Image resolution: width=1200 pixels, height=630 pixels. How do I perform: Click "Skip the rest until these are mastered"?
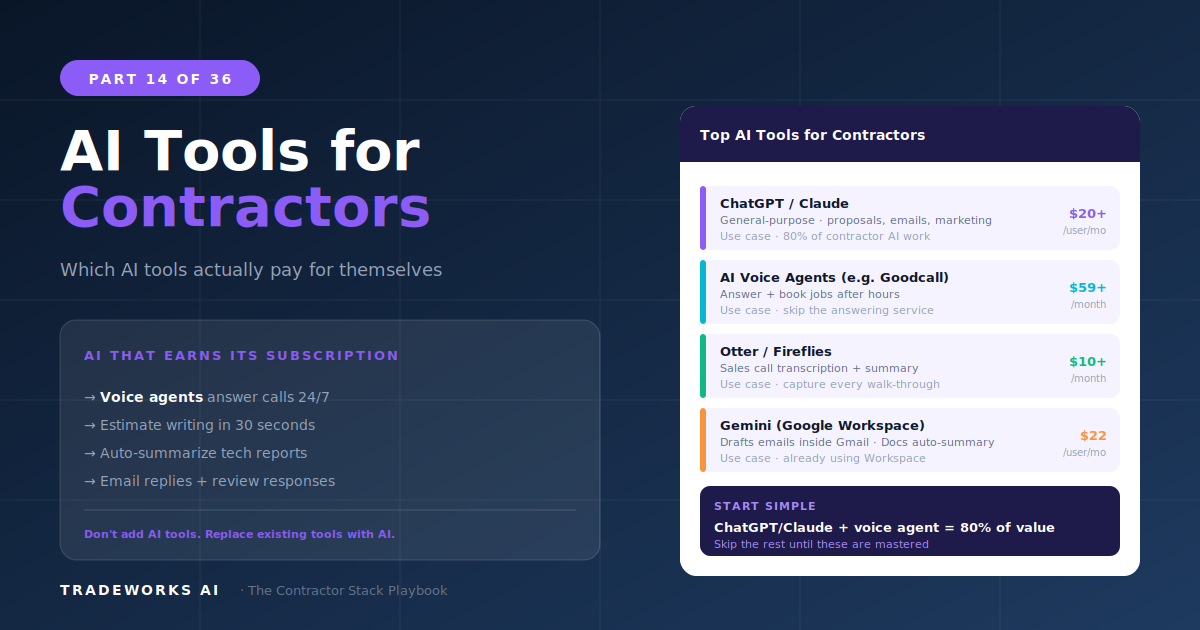pos(821,544)
